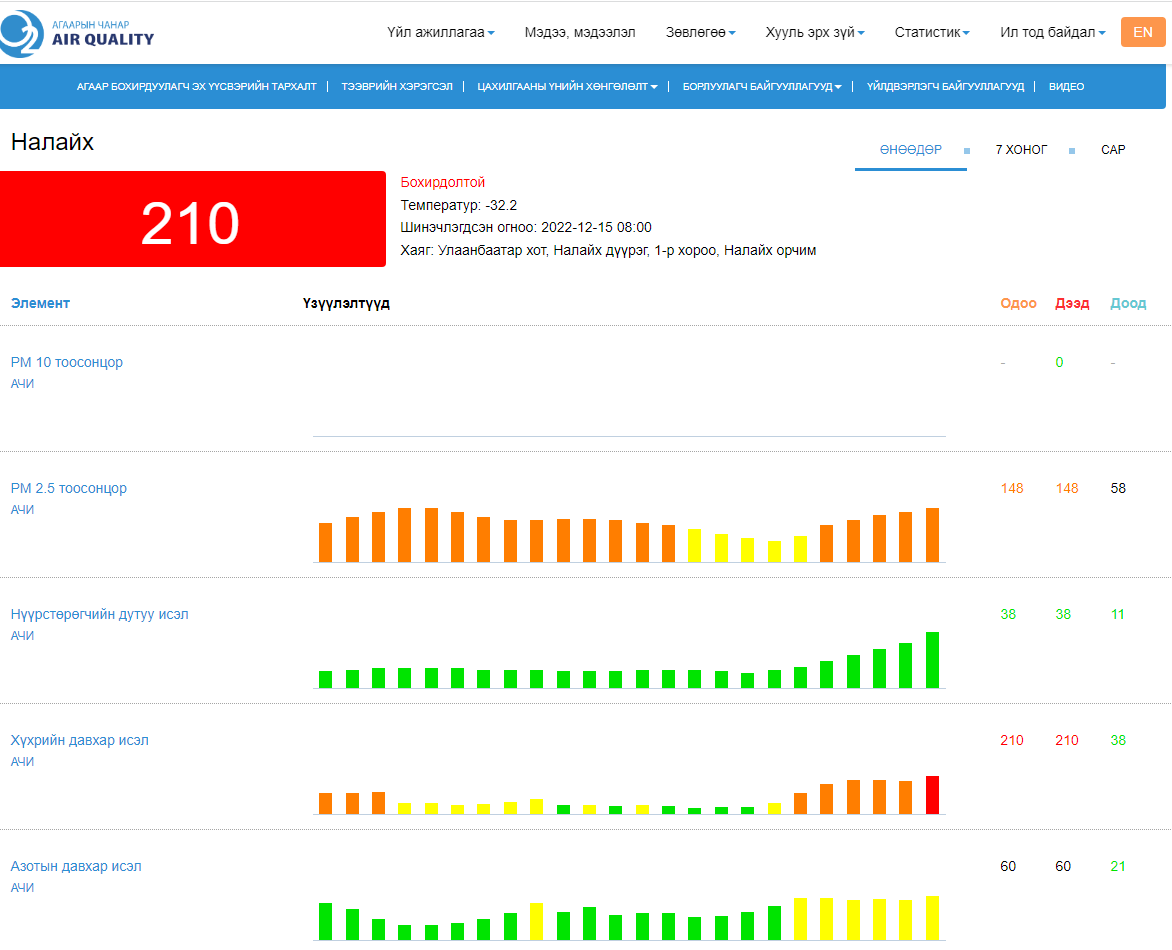Switch to the 7 хоног tab

coord(1021,150)
